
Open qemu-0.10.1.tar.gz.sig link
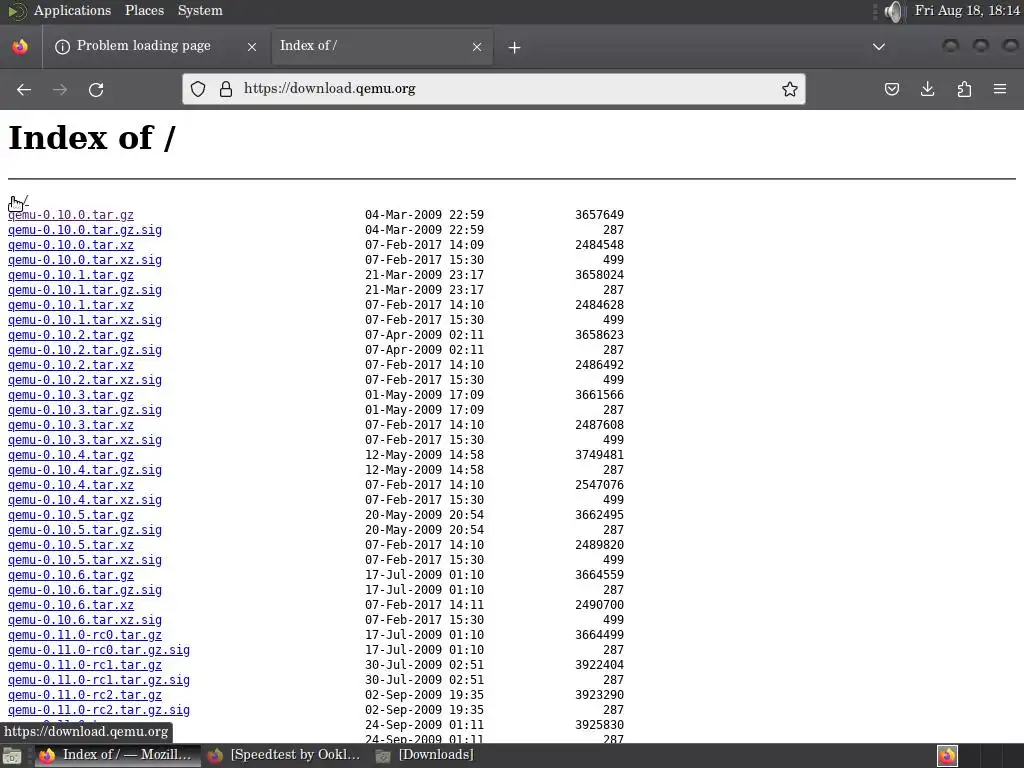click(x=85, y=290)
